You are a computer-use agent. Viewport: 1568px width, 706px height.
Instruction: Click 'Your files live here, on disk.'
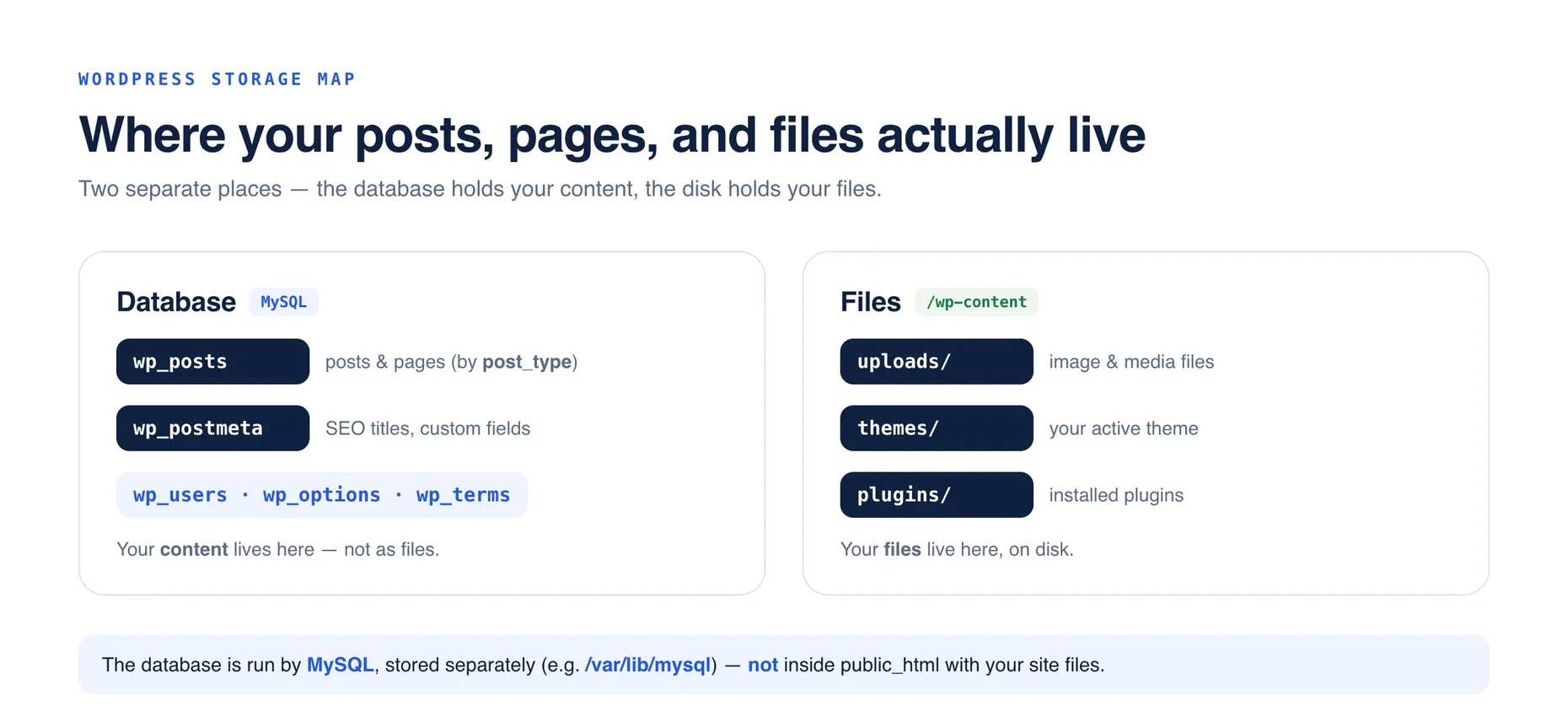pyautogui.click(x=957, y=550)
